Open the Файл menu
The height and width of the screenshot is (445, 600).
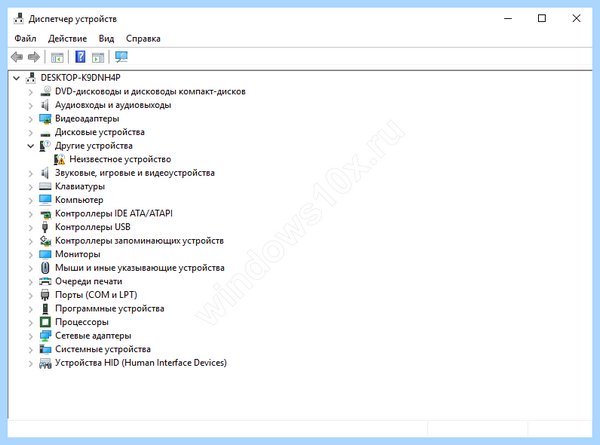(25, 39)
